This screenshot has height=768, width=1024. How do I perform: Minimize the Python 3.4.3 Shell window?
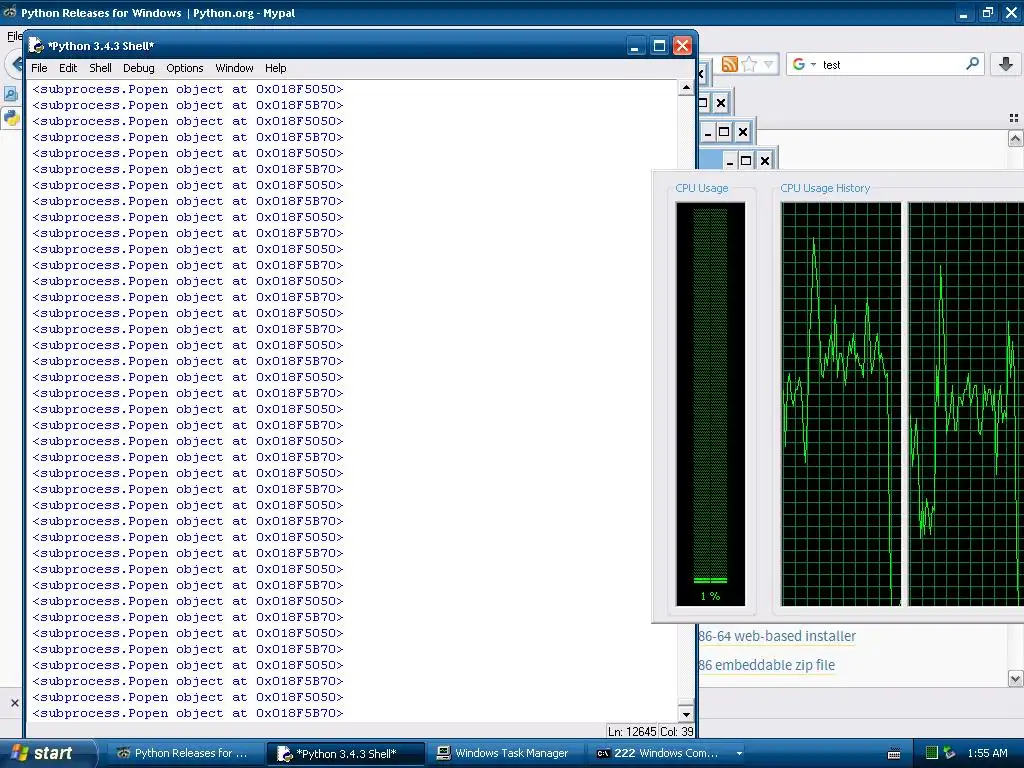[635, 46]
